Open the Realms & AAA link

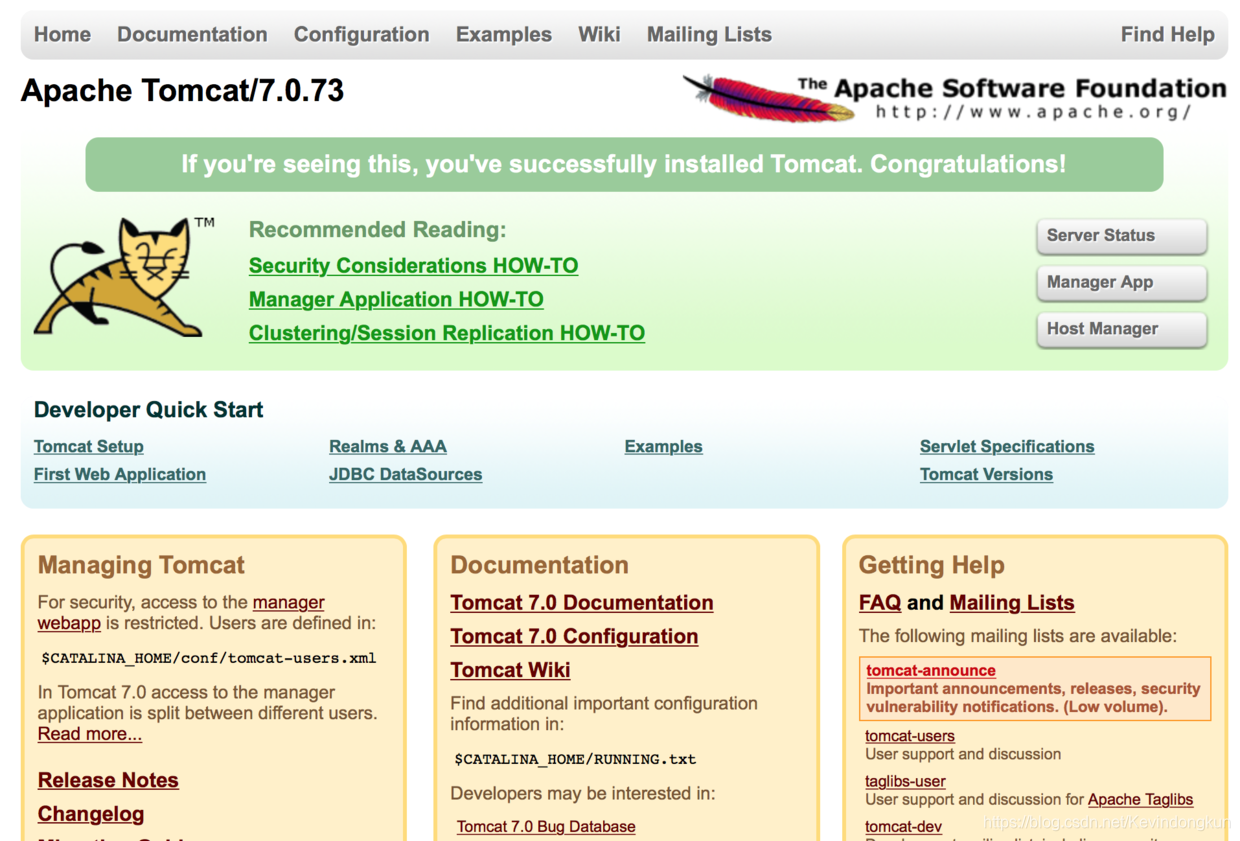[x=388, y=447]
